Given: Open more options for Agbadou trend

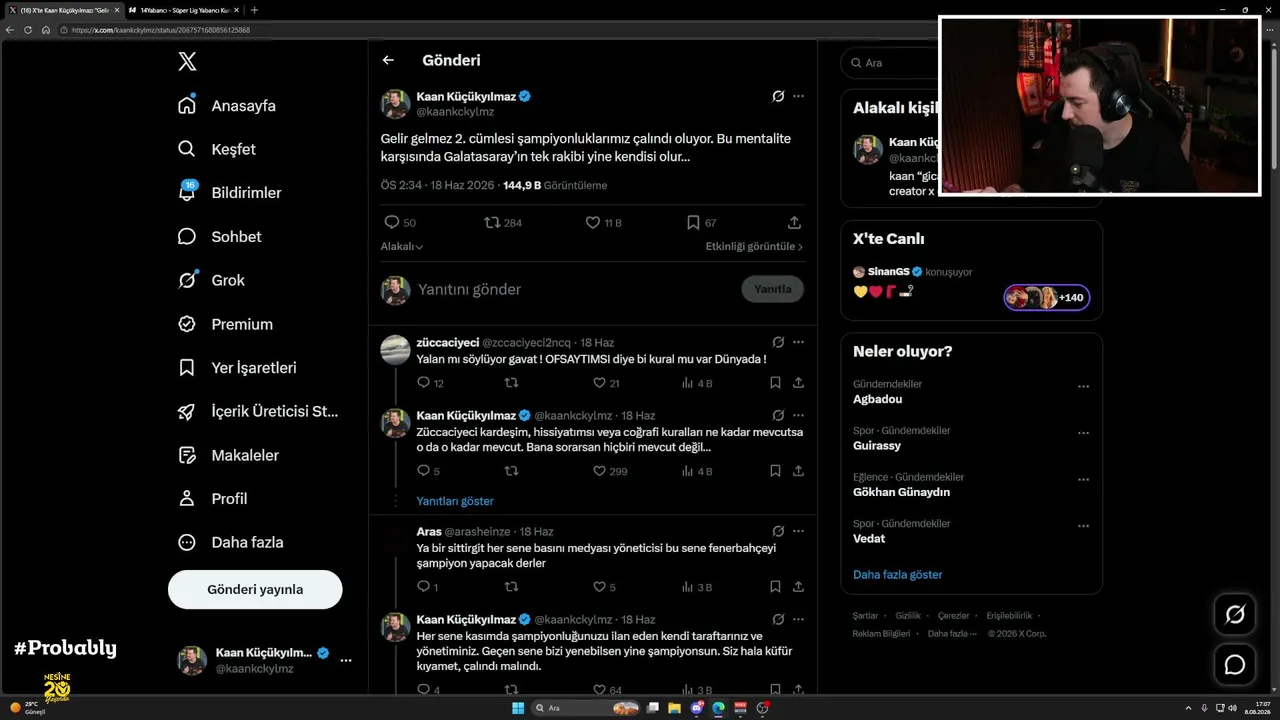Looking at the screenshot, I should point(1083,386).
